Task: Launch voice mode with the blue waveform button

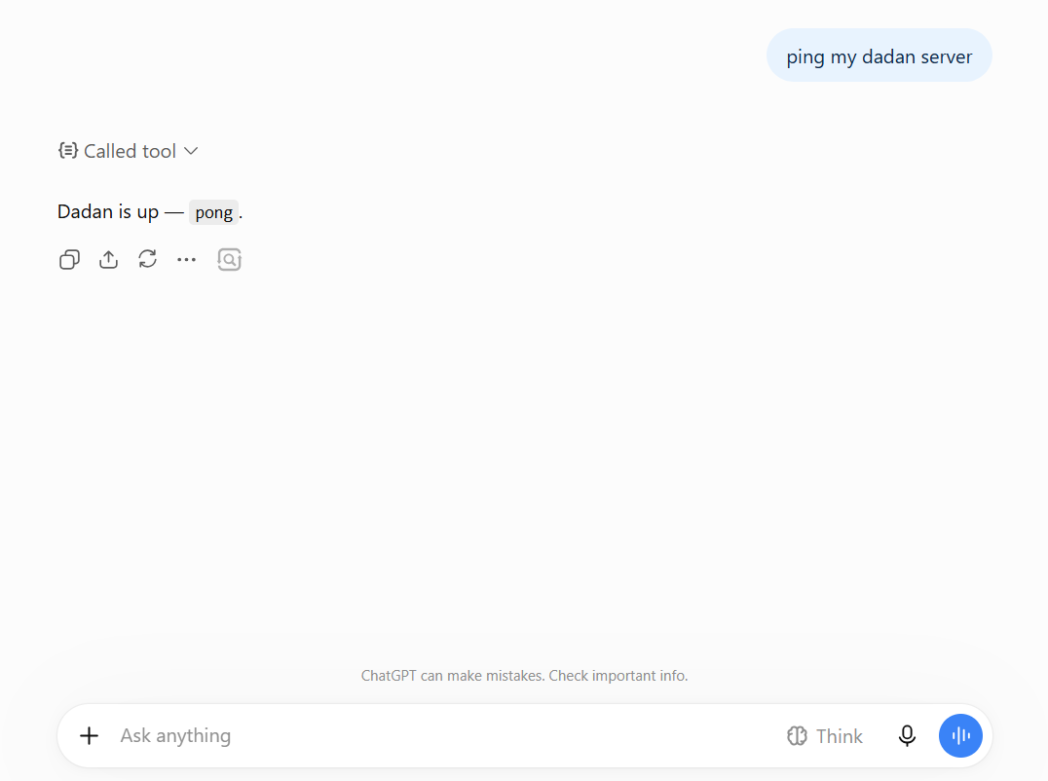Action: tap(960, 736)
